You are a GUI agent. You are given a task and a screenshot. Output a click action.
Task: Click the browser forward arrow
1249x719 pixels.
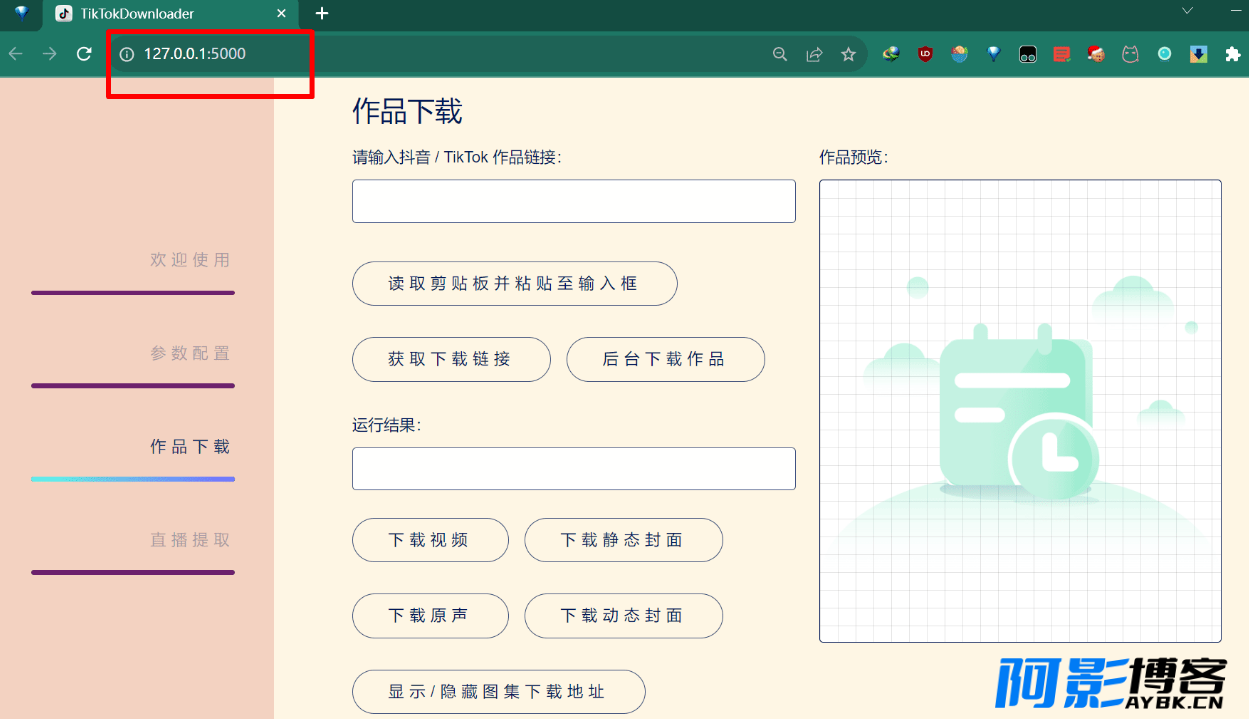point(50,54)
